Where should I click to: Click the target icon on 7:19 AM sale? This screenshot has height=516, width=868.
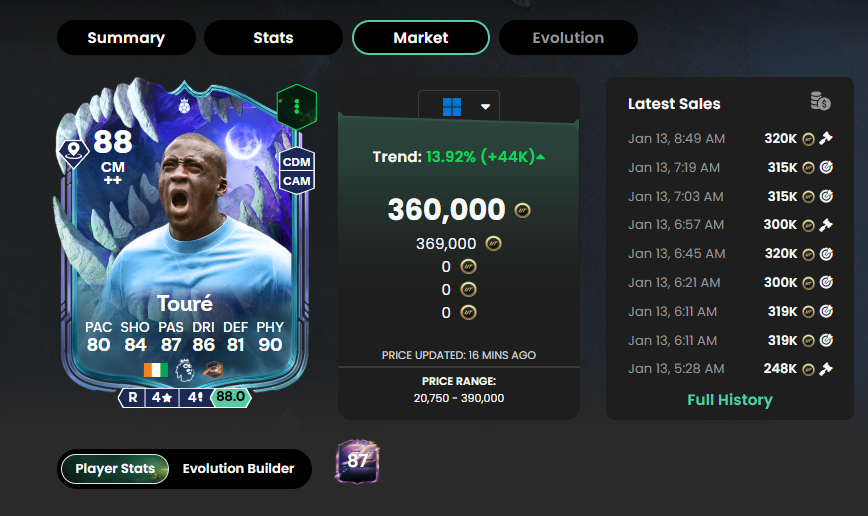pyautogui.click(x=826, y=167)
